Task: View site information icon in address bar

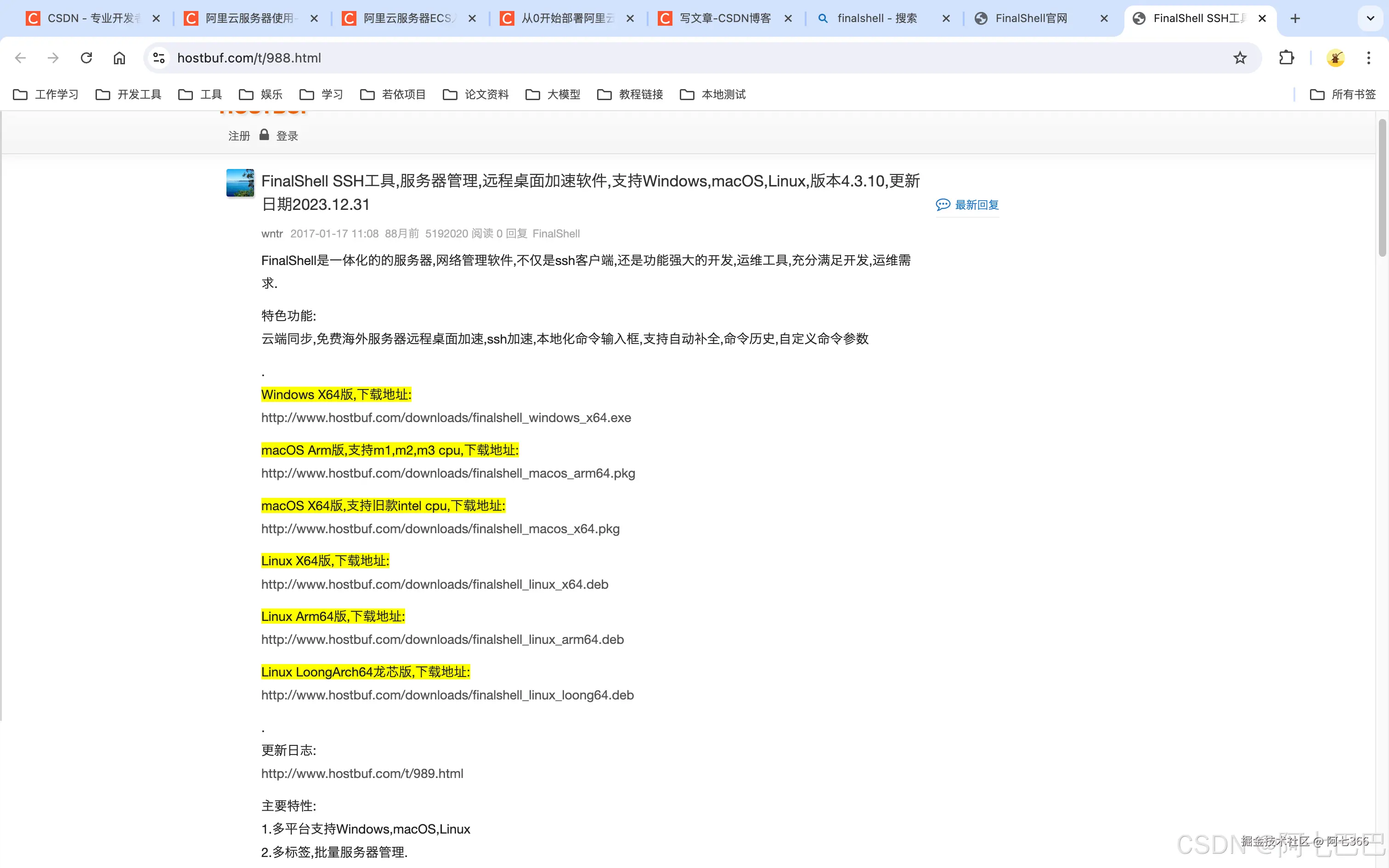Action: coord(158,57)
